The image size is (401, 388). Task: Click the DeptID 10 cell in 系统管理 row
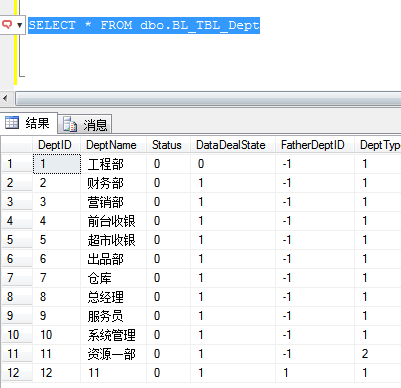[56, 335]
